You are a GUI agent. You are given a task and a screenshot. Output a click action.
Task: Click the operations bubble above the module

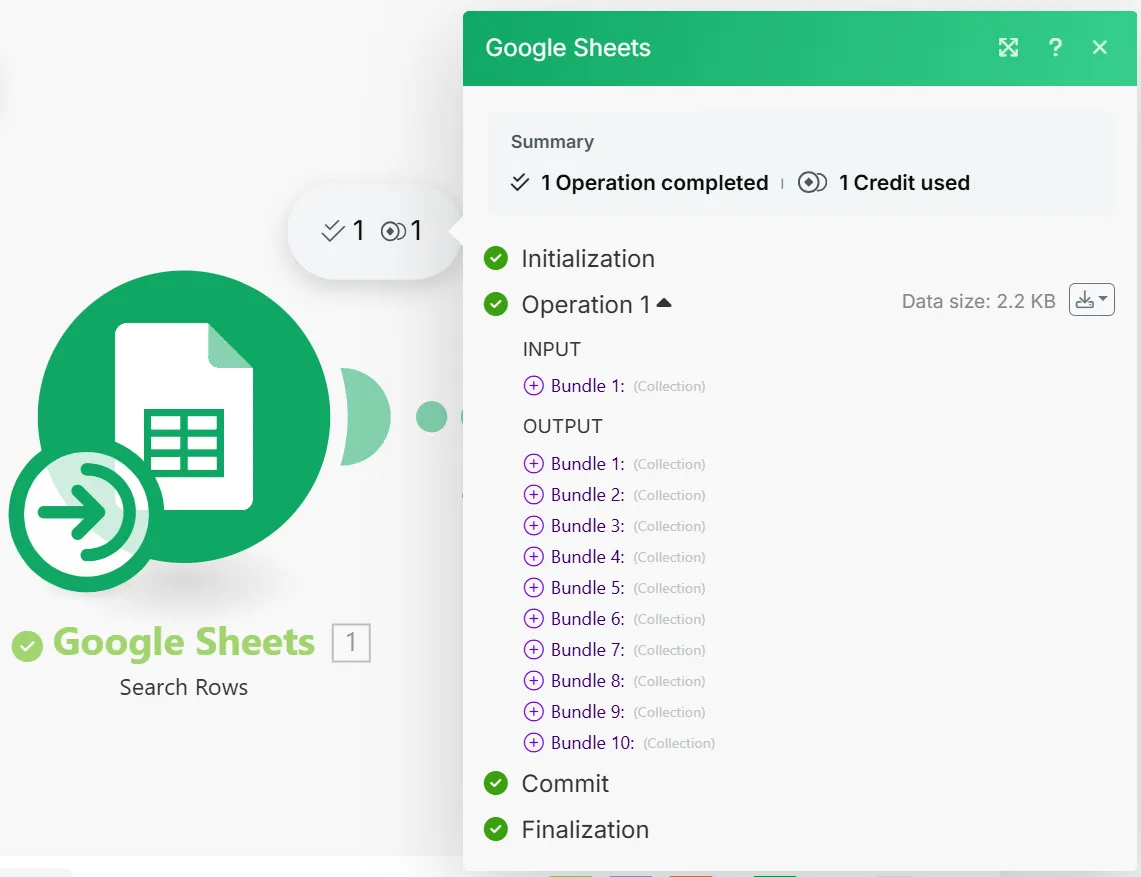(x=373, y=231)
